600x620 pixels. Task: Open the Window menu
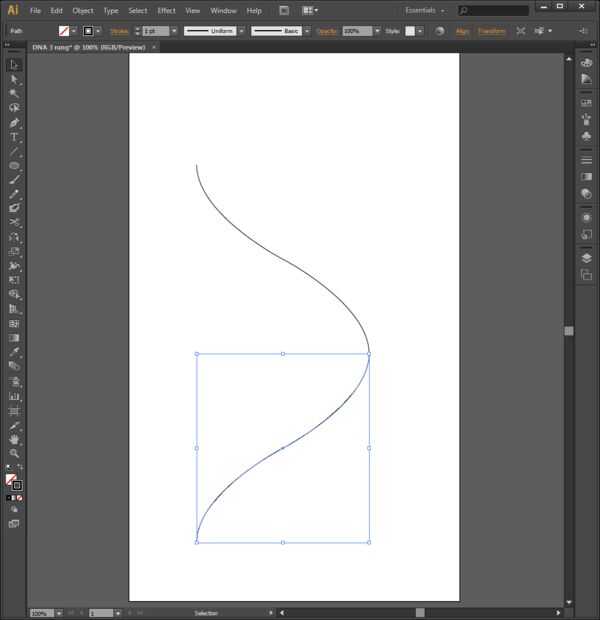[223, 11]
